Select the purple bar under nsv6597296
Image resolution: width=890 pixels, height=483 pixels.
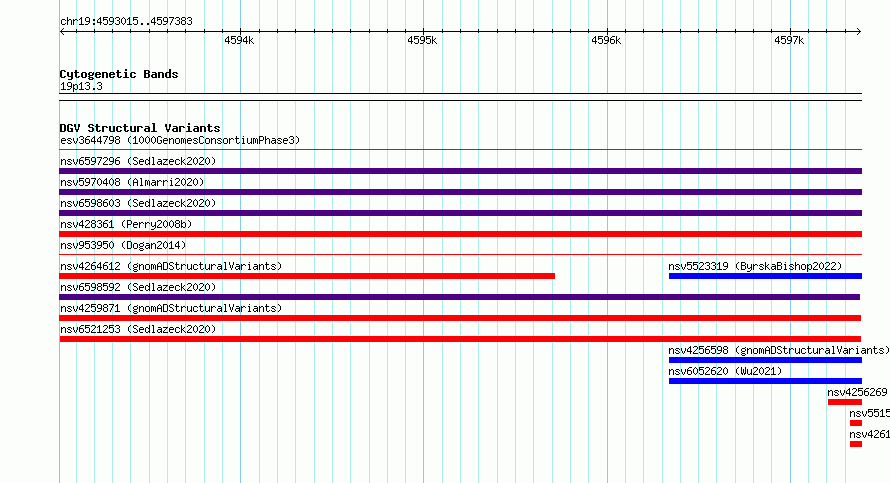coord(460,171)
